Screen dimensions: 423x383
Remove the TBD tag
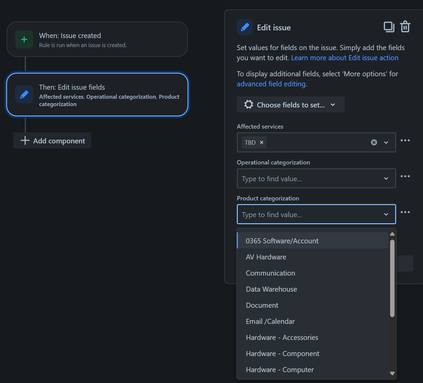pyautogui.click(x=262, y=142)
